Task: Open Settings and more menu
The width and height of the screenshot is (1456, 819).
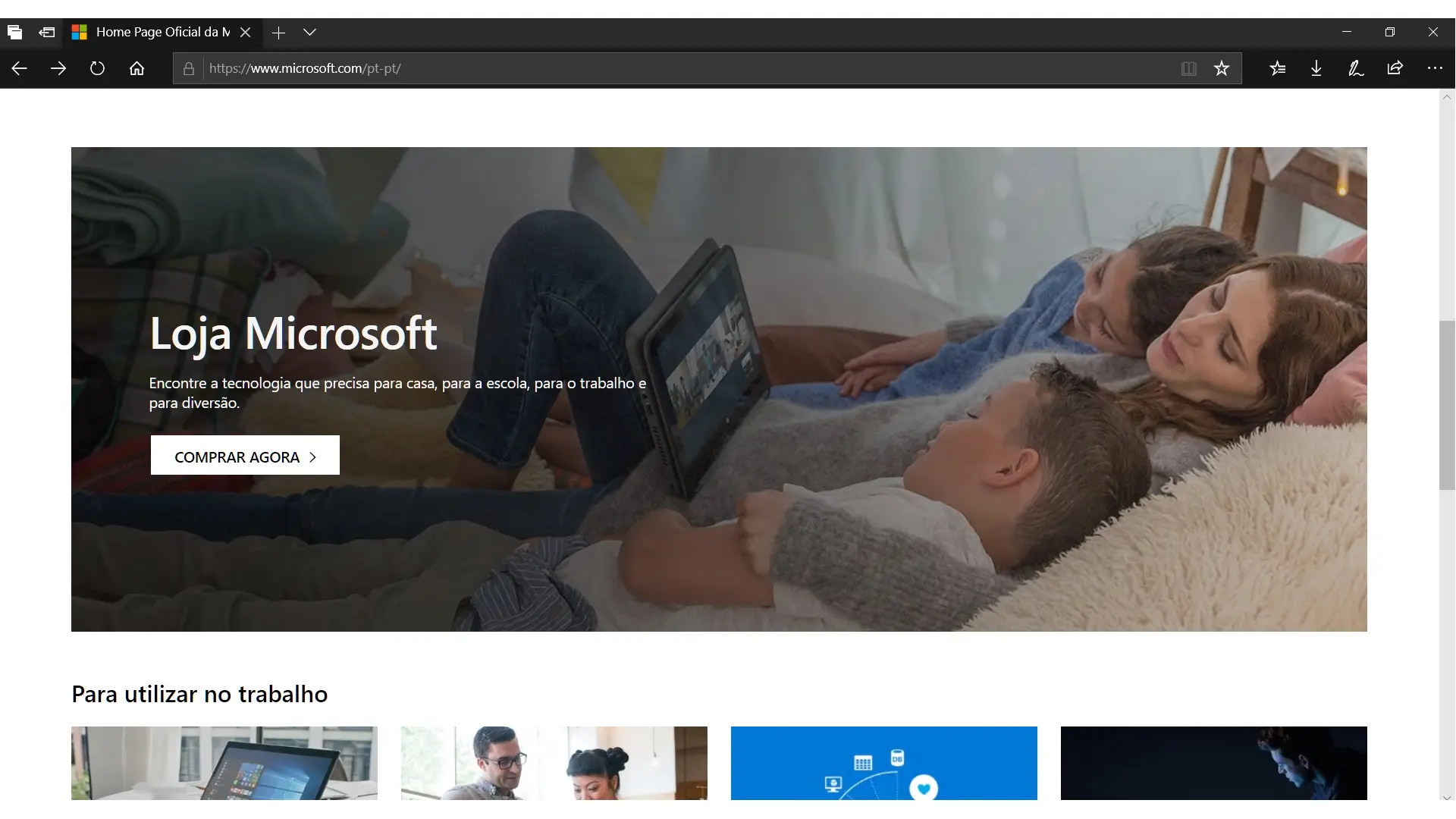Action: pos(1435,68)
